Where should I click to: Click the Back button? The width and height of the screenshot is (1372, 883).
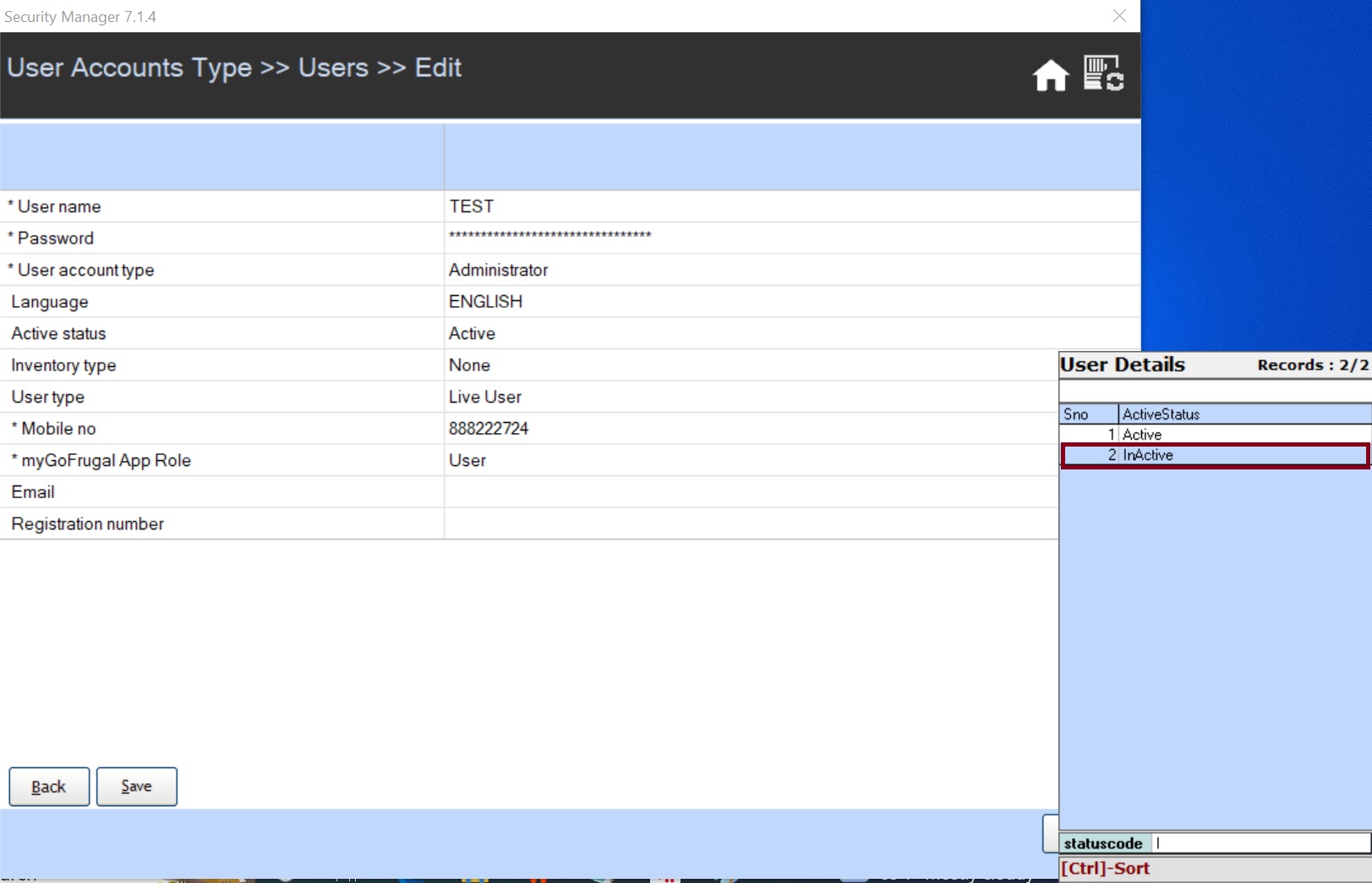click(49, 787)
